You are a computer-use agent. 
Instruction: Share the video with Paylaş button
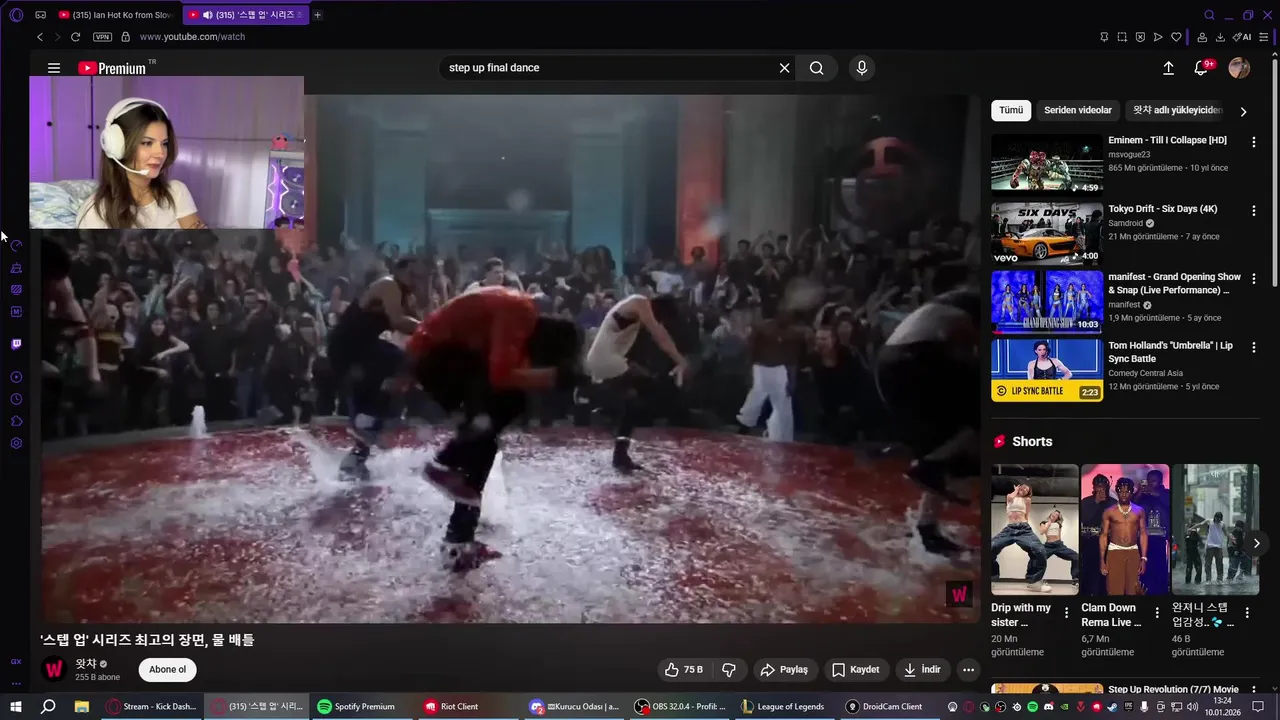[784, 670]
